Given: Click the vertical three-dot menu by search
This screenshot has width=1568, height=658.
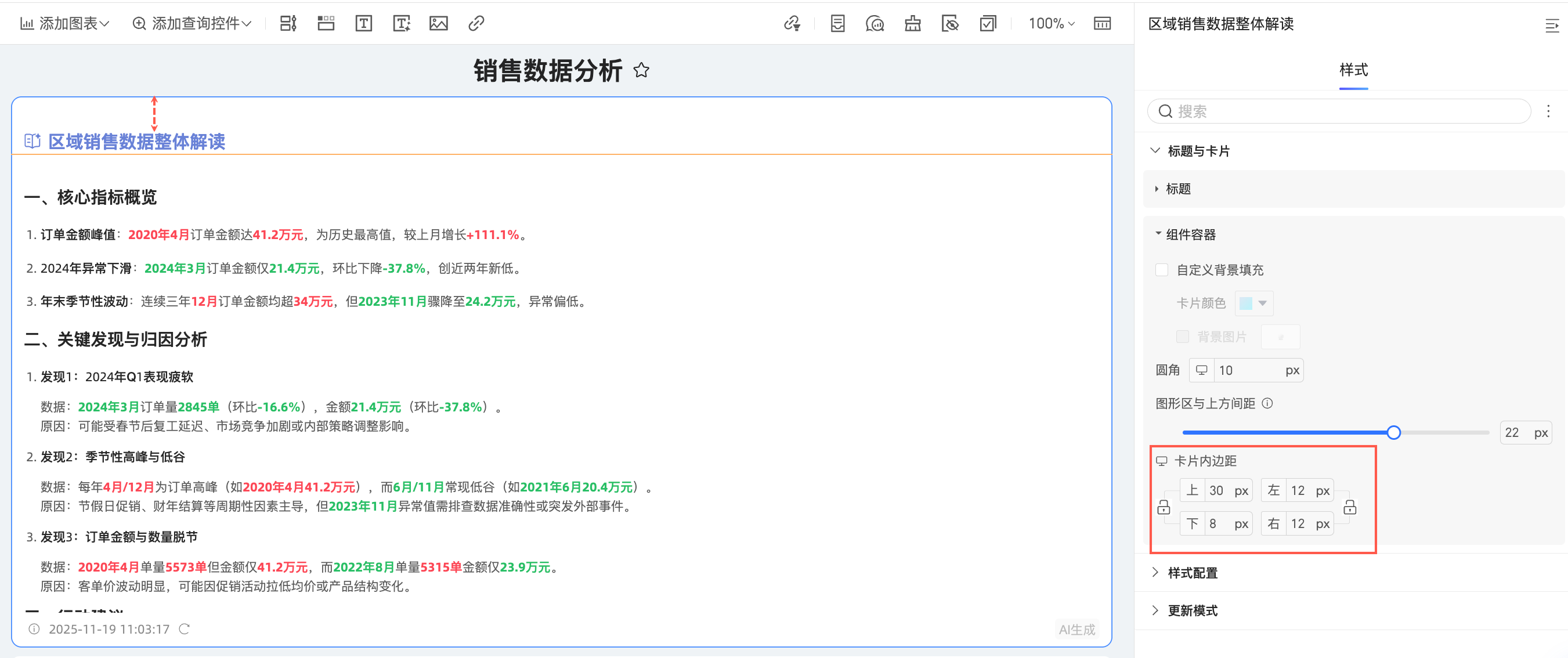Looking at the screenshot, I should pyautogui.click(x=1548, y=111).
